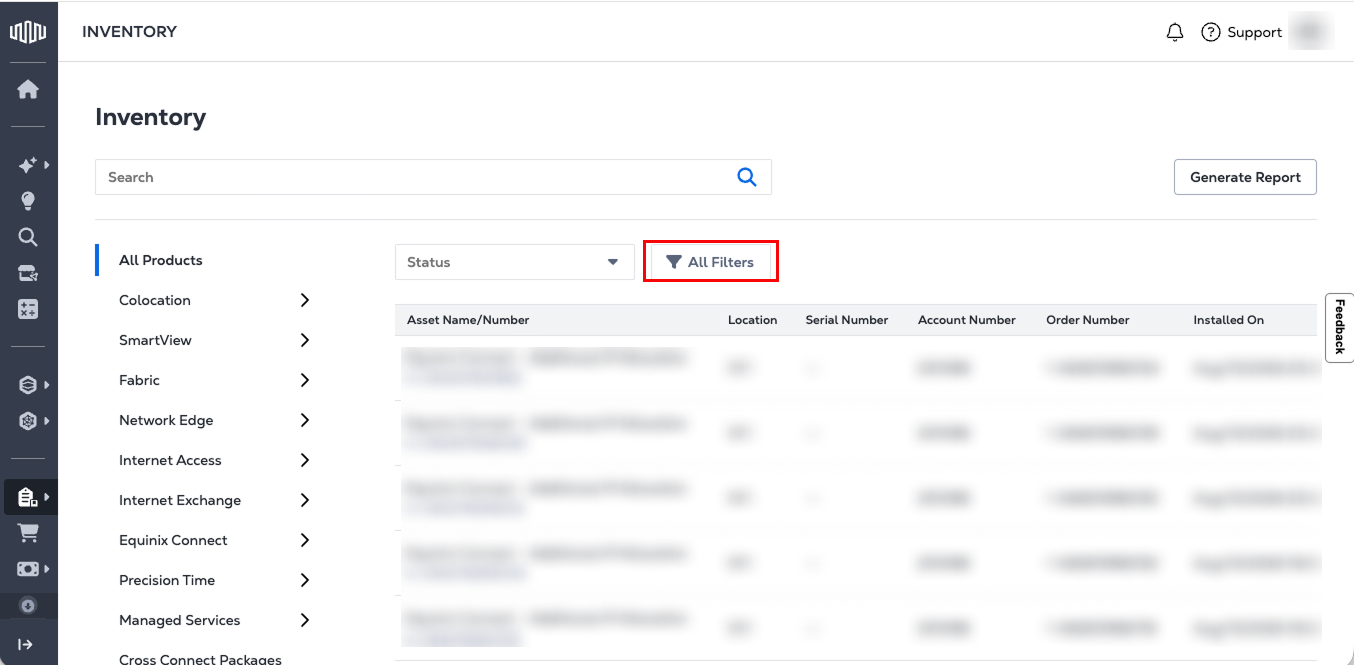Image resolution: width=1354 pixels, height=665 pixels.
Task: Click the INVENTORY title in top bar
Action: point(129,32)
